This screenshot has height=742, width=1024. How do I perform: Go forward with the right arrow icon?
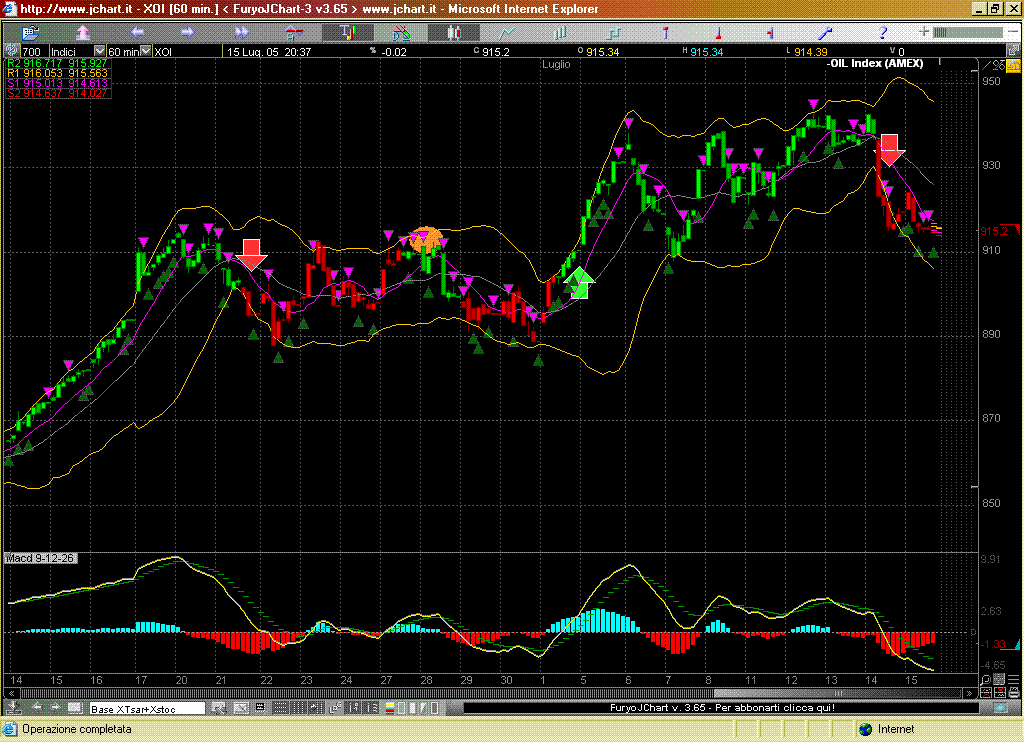pyautogui.click(x=187, y=33)
